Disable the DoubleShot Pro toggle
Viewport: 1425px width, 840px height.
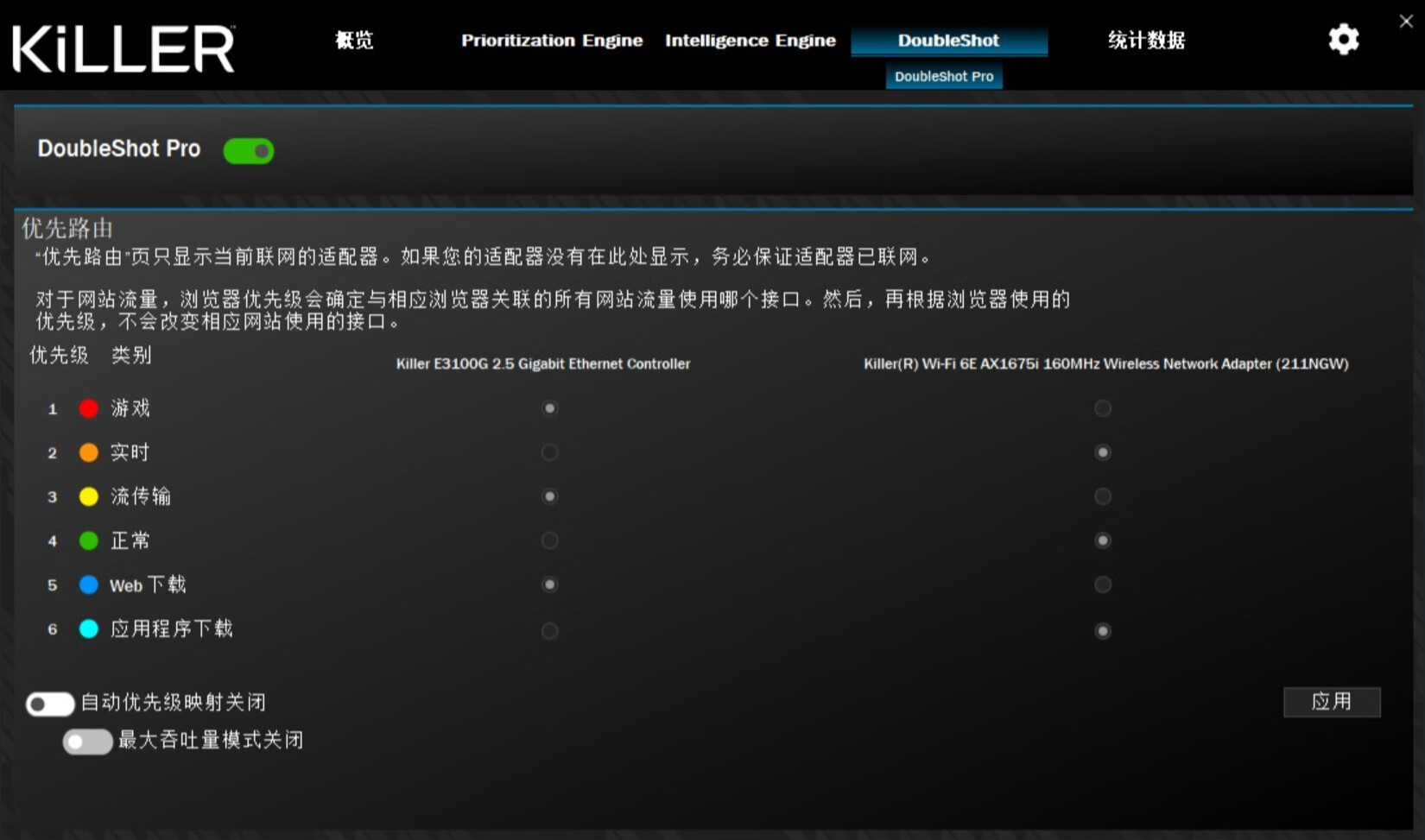coord(249,150)
